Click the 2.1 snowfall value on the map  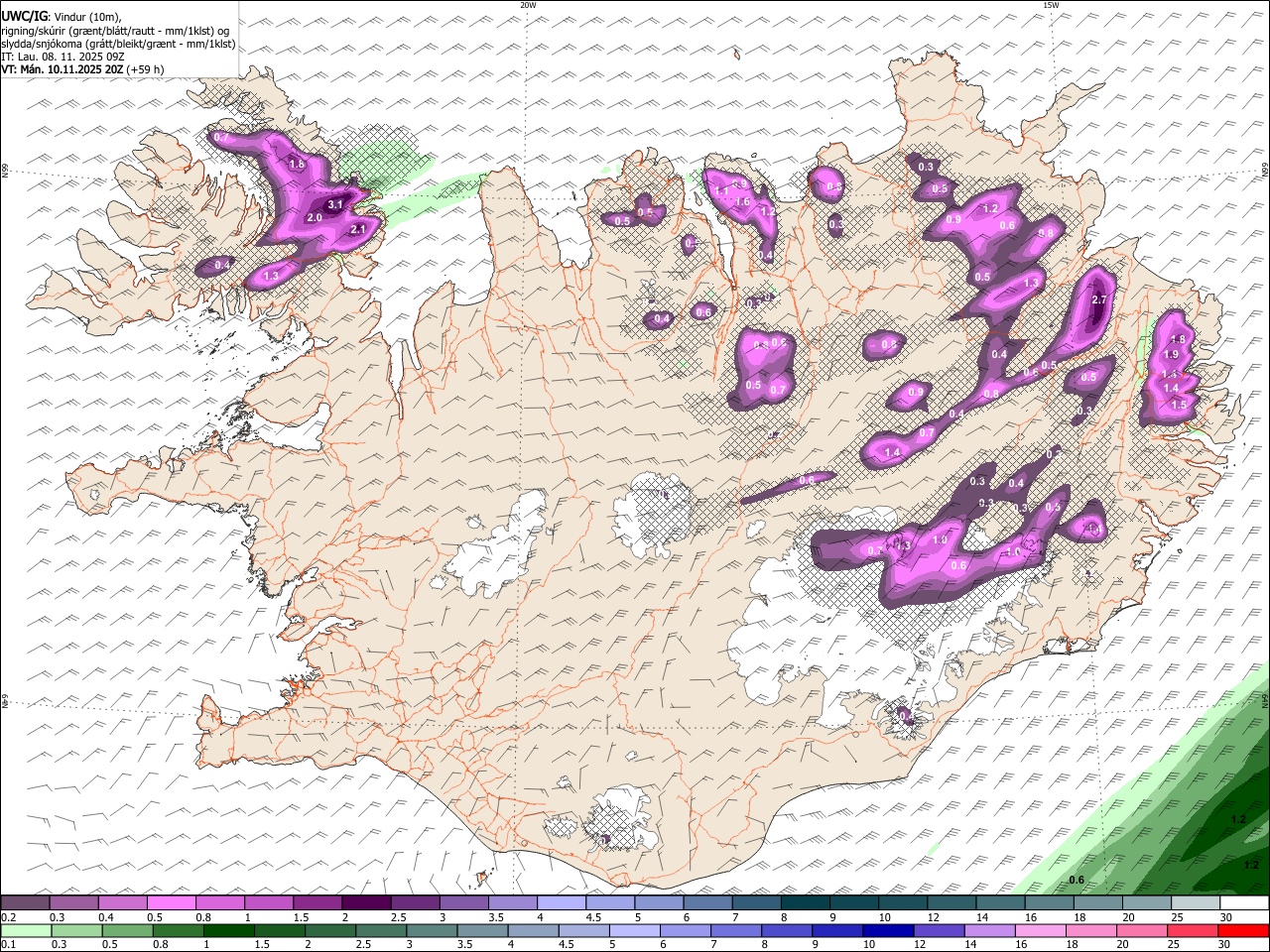pyautogui.click(x=359, y=229)
